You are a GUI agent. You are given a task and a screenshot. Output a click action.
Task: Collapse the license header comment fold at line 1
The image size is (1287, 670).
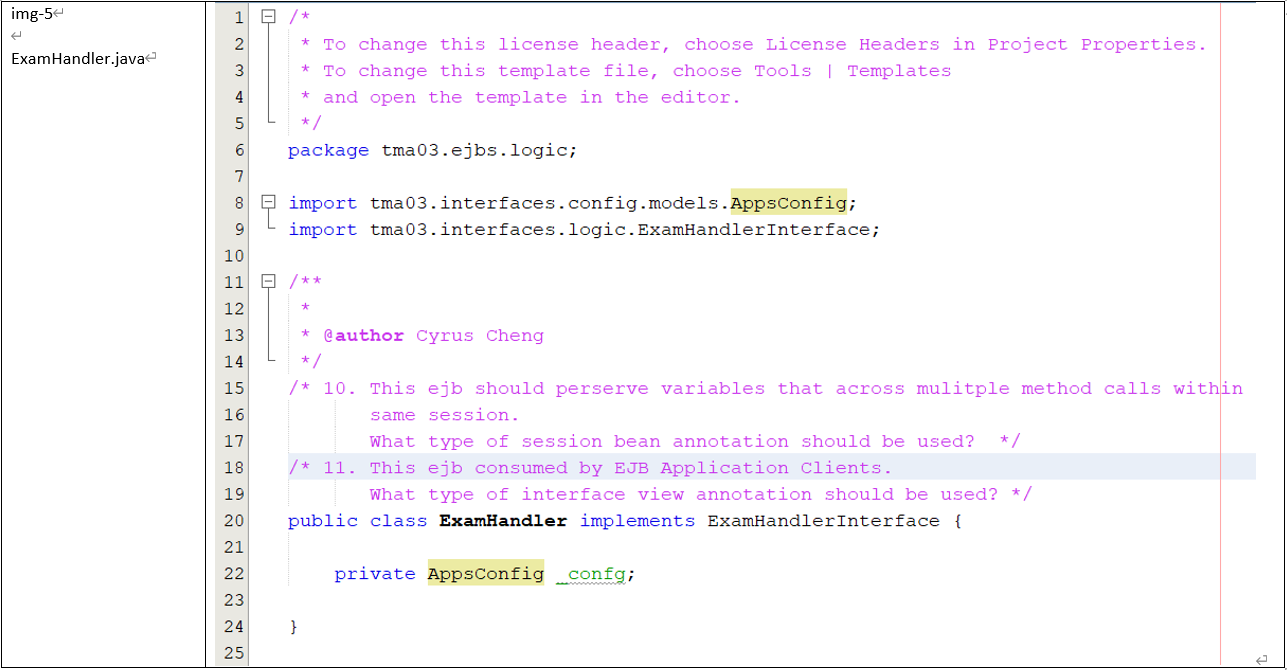[267, 17]
